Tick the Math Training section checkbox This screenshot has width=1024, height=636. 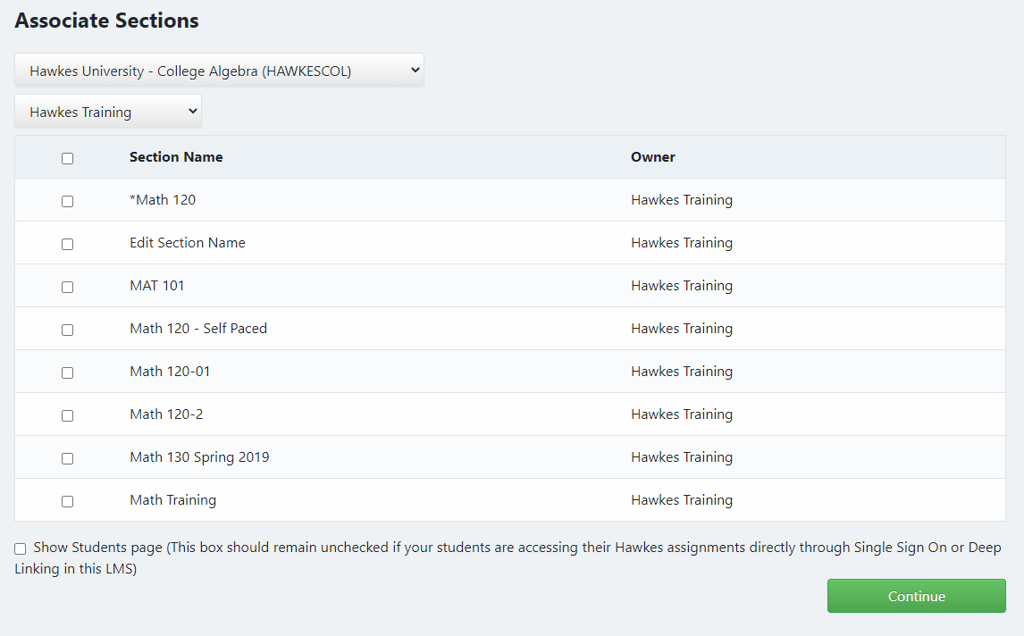pos(67,502)
